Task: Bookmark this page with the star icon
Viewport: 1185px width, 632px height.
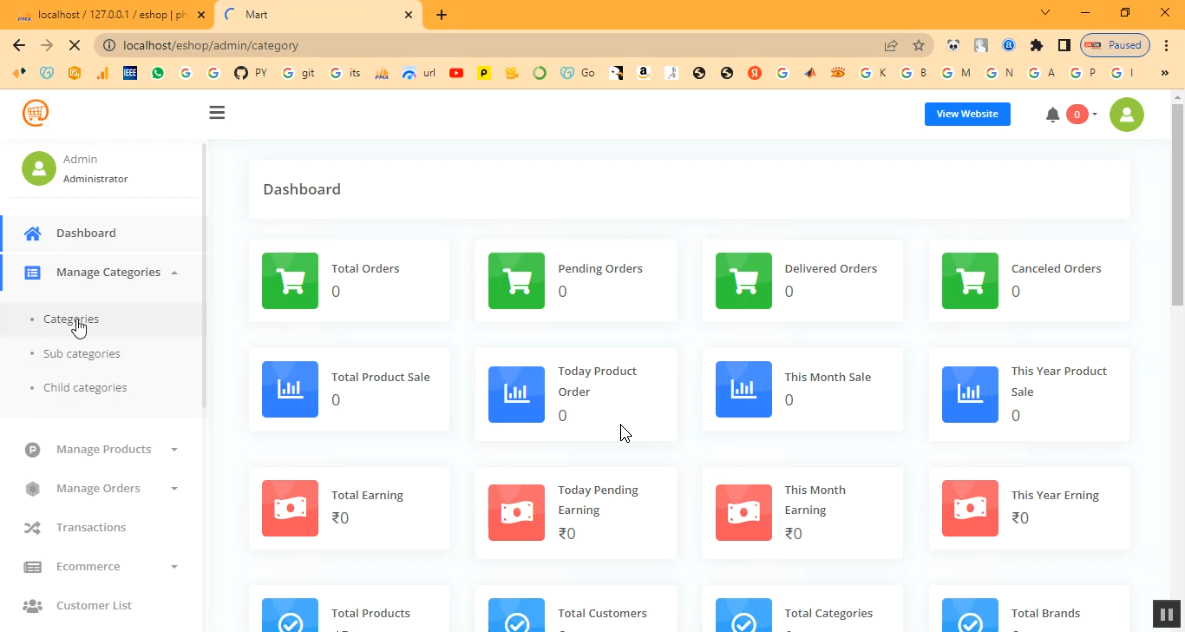Action: tap(918, 45)
